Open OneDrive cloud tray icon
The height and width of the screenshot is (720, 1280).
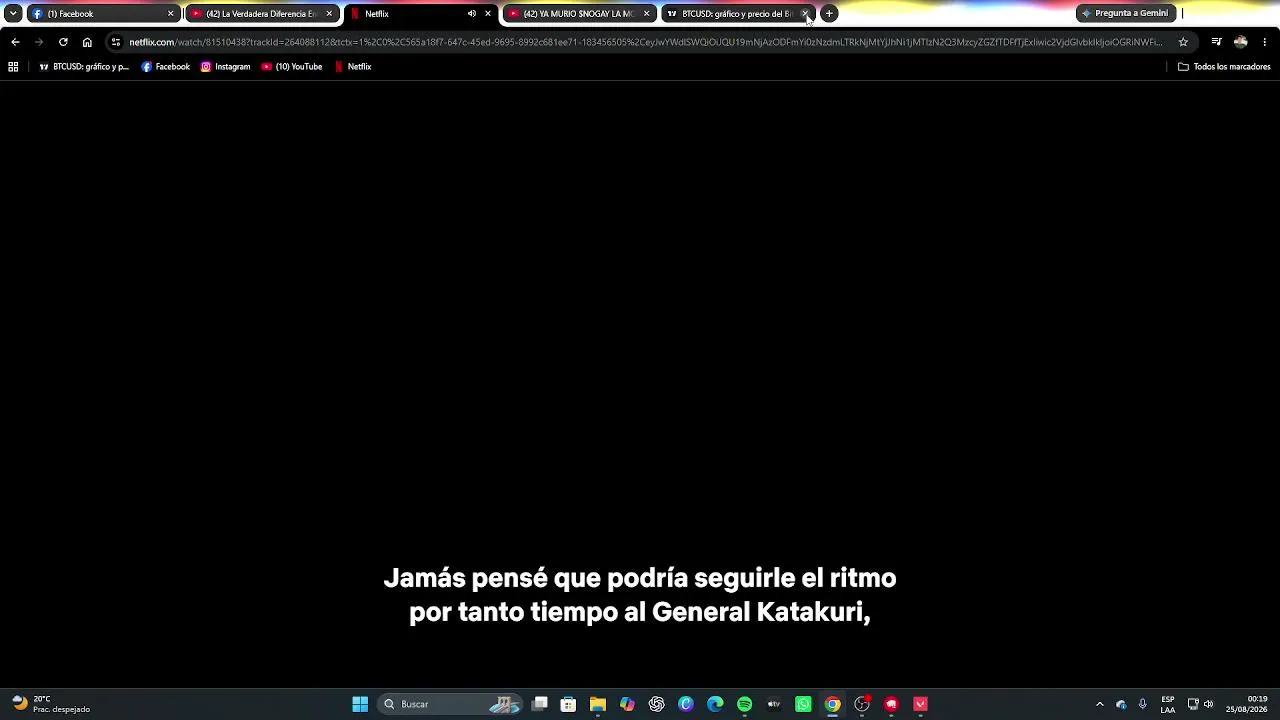tap(1121, 704)
